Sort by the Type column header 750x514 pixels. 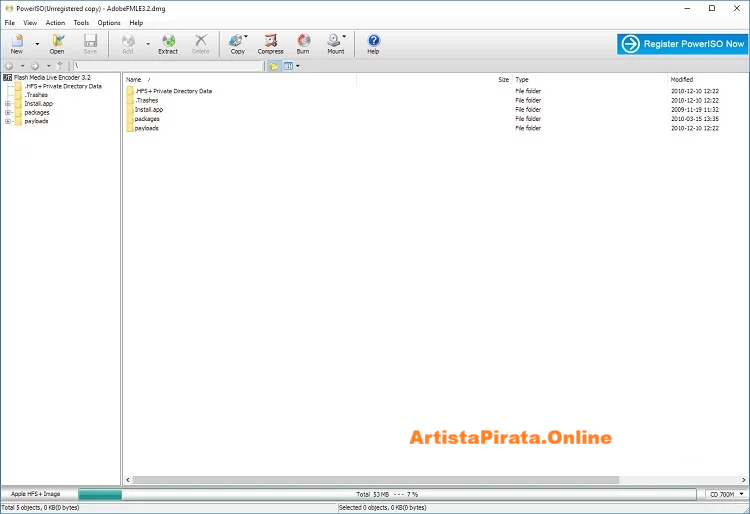(x=590, y=80)
